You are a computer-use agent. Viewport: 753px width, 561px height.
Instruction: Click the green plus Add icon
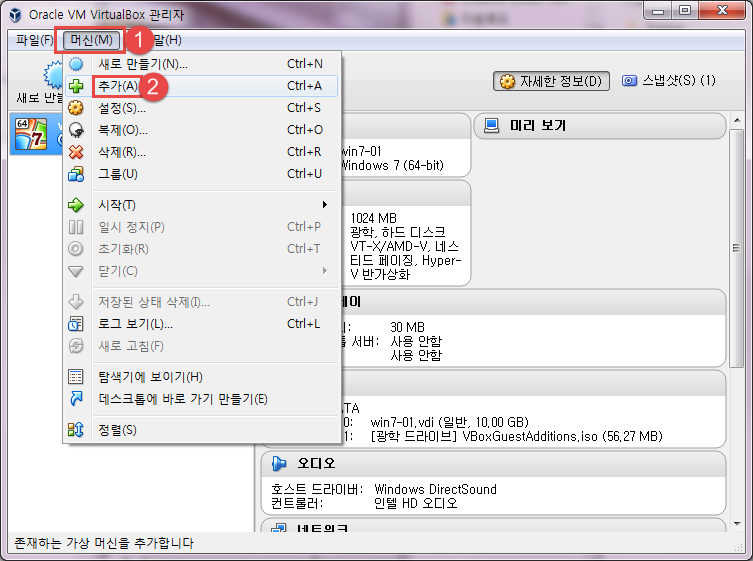pos(76,86)
